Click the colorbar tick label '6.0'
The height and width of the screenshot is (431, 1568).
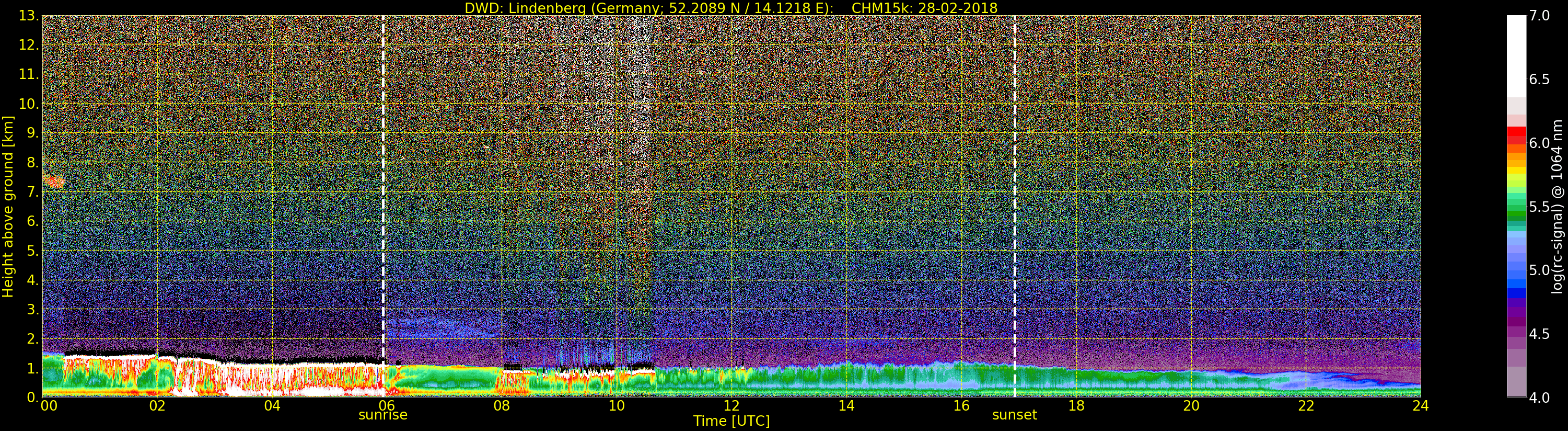(1539, 143)
